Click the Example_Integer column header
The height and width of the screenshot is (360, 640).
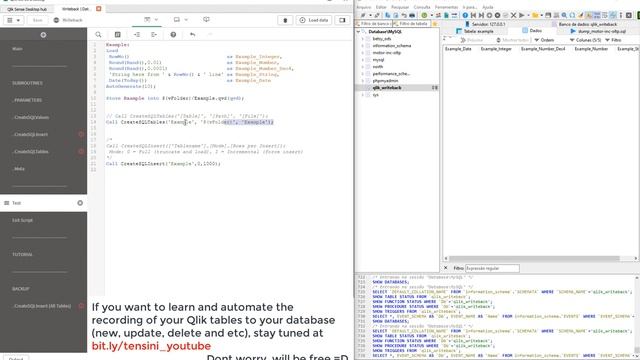point(496,49)
